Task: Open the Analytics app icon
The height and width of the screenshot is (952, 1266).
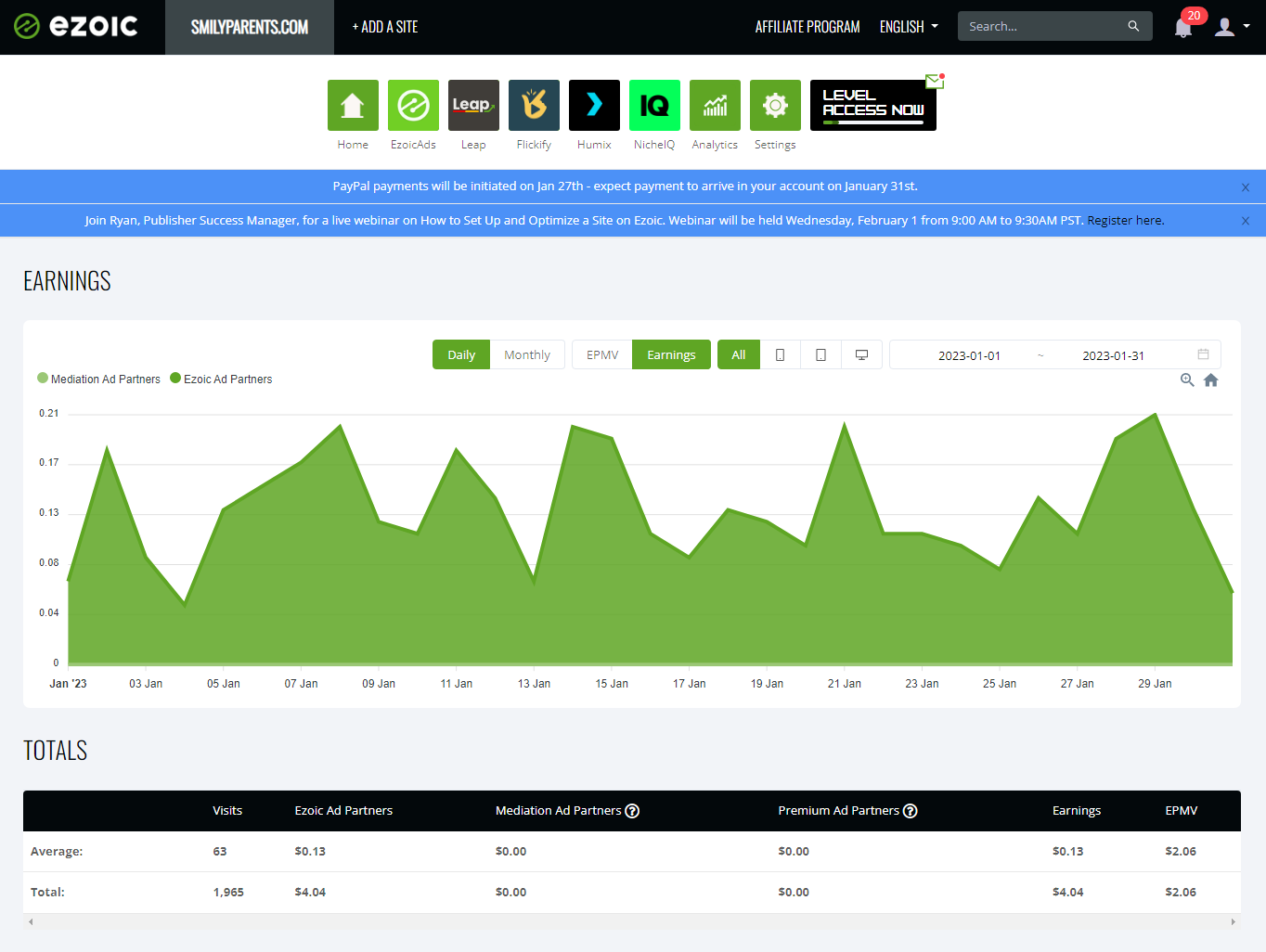Action: [x=715, y=105]
